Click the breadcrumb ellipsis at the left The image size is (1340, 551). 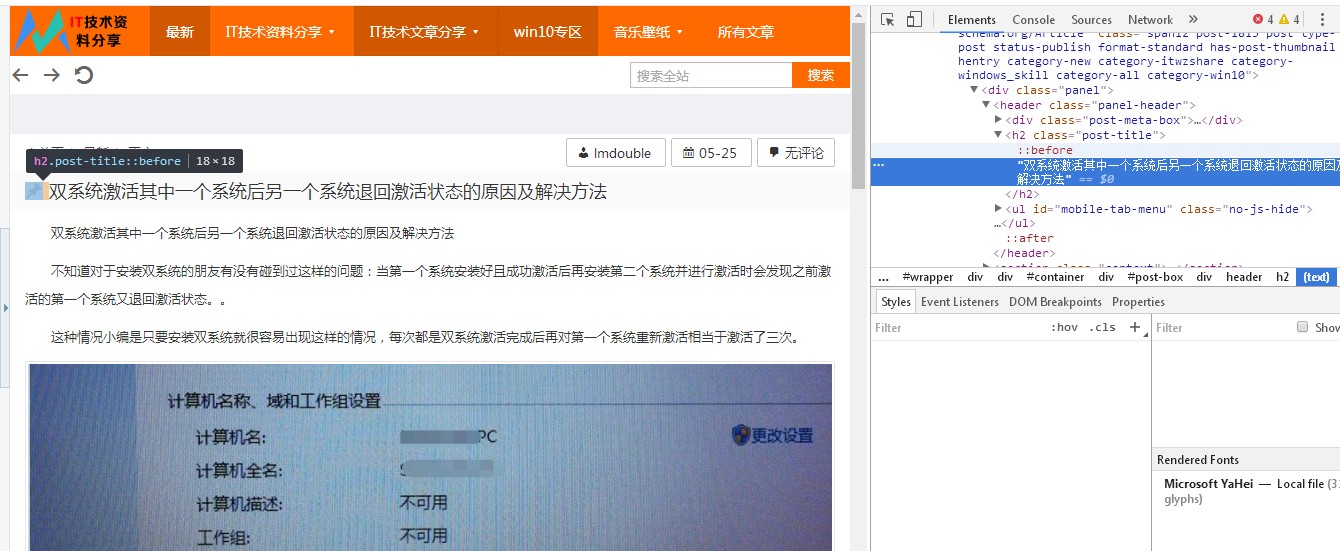tap(884, 277)
